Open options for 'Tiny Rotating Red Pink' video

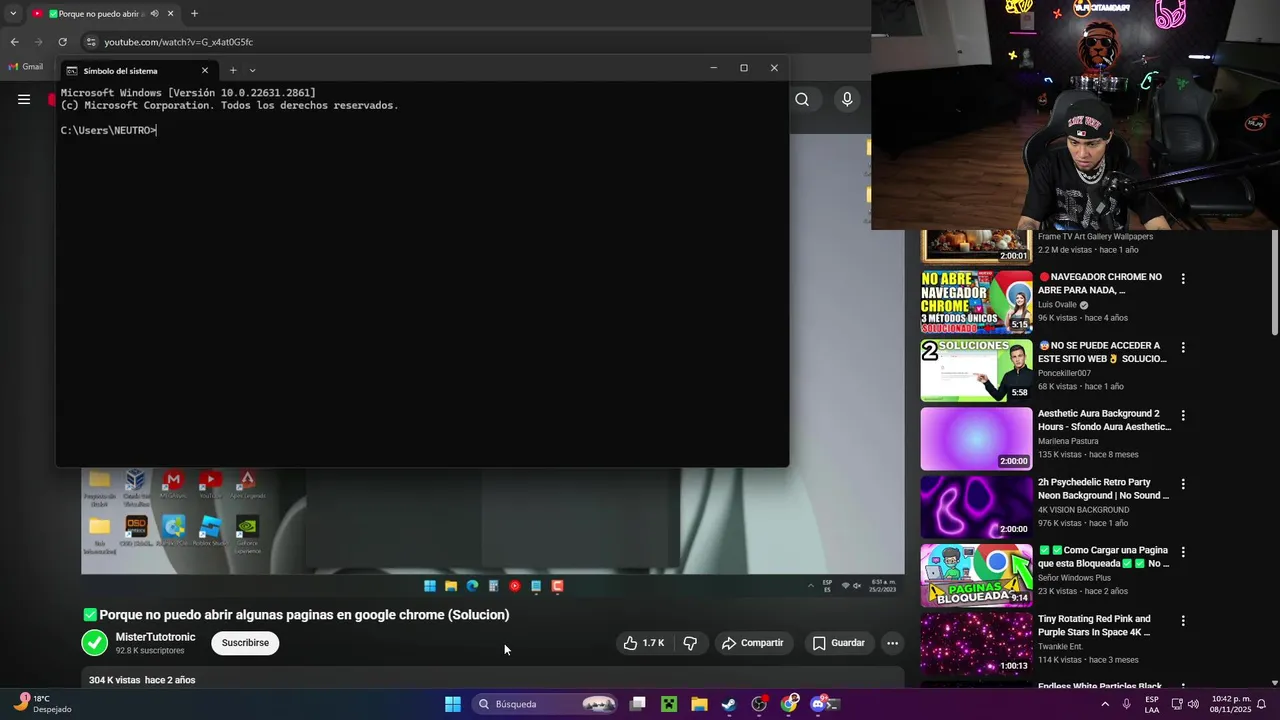tap(1183, 620)
